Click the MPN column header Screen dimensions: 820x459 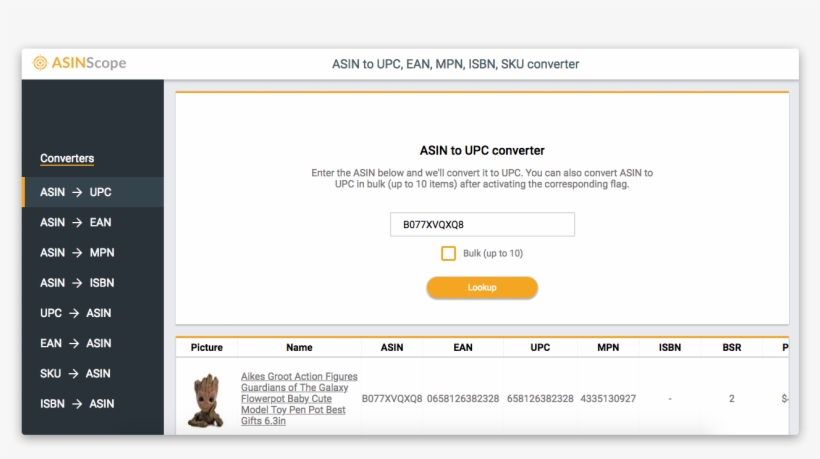click(608, 348)
